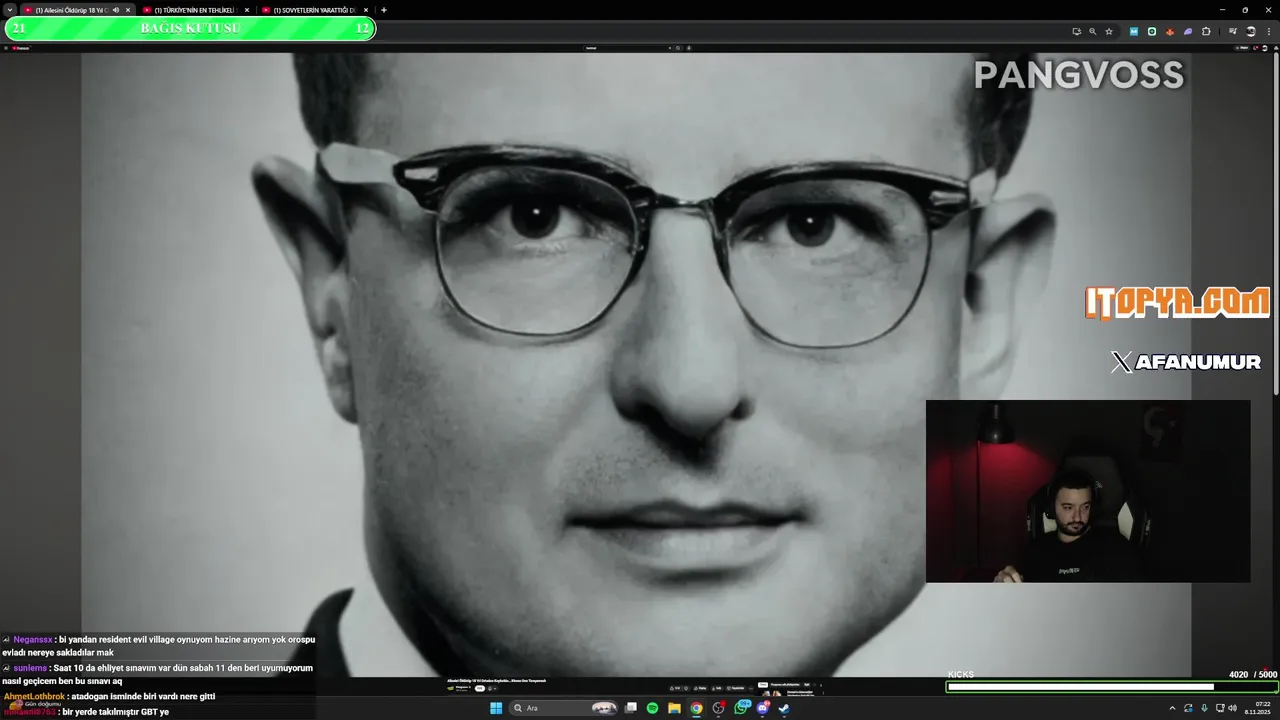Open the taskbar app left of WhatsApp
The image size is (1280, 720).
(719, 708)
